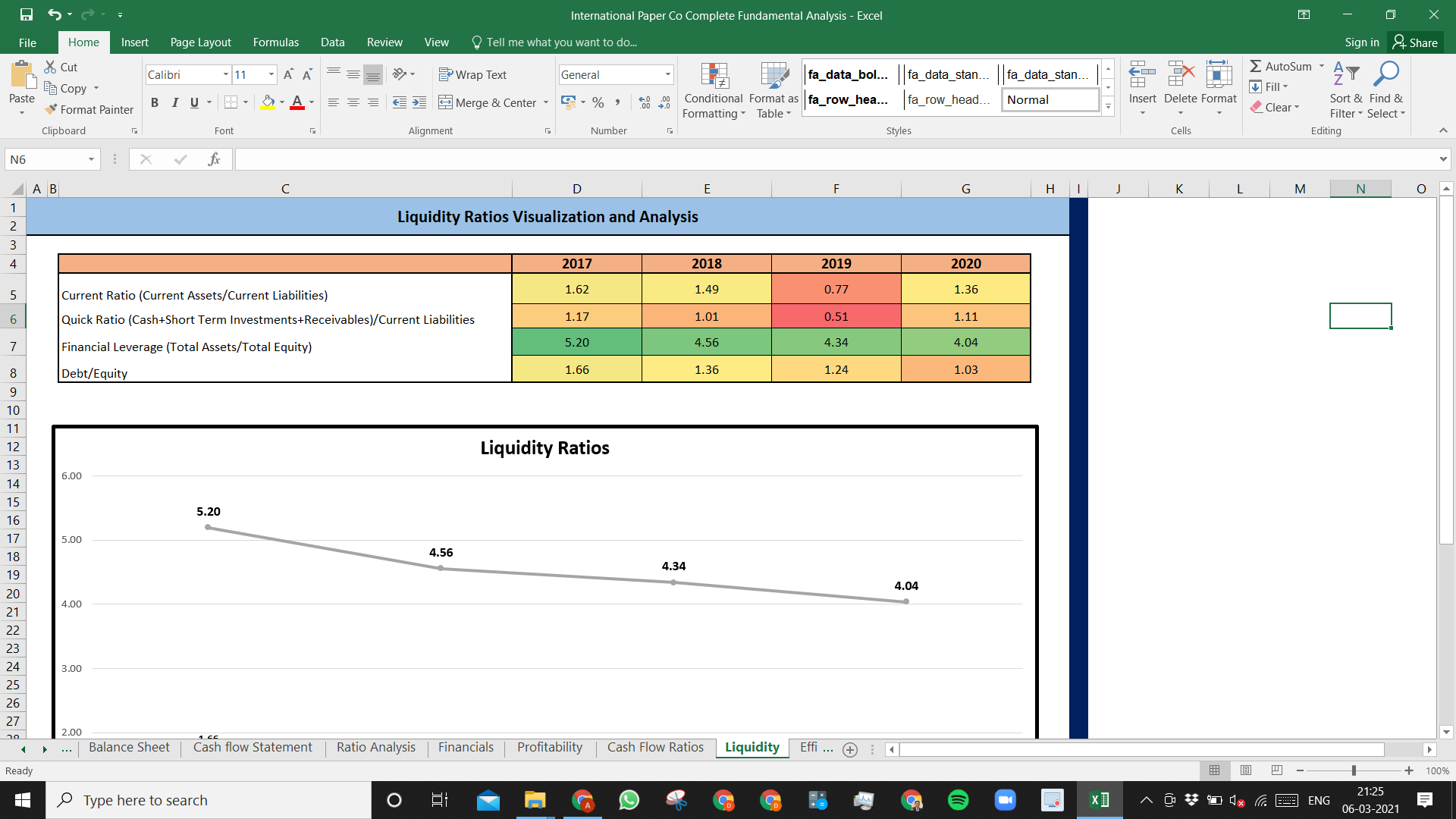The width and height of the screenshot is (1456, 819).
Task: Open the Borders dropdown arrow
Action: pos(246,102)
